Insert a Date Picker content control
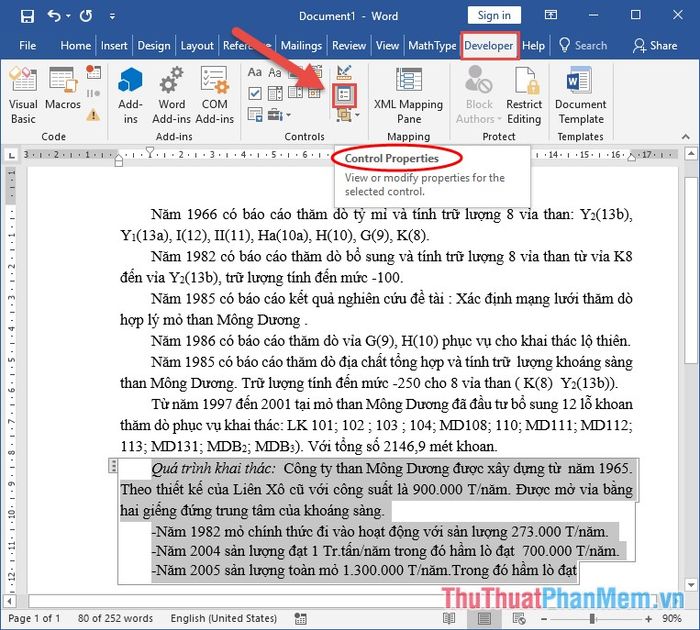 tap(315, 93)
